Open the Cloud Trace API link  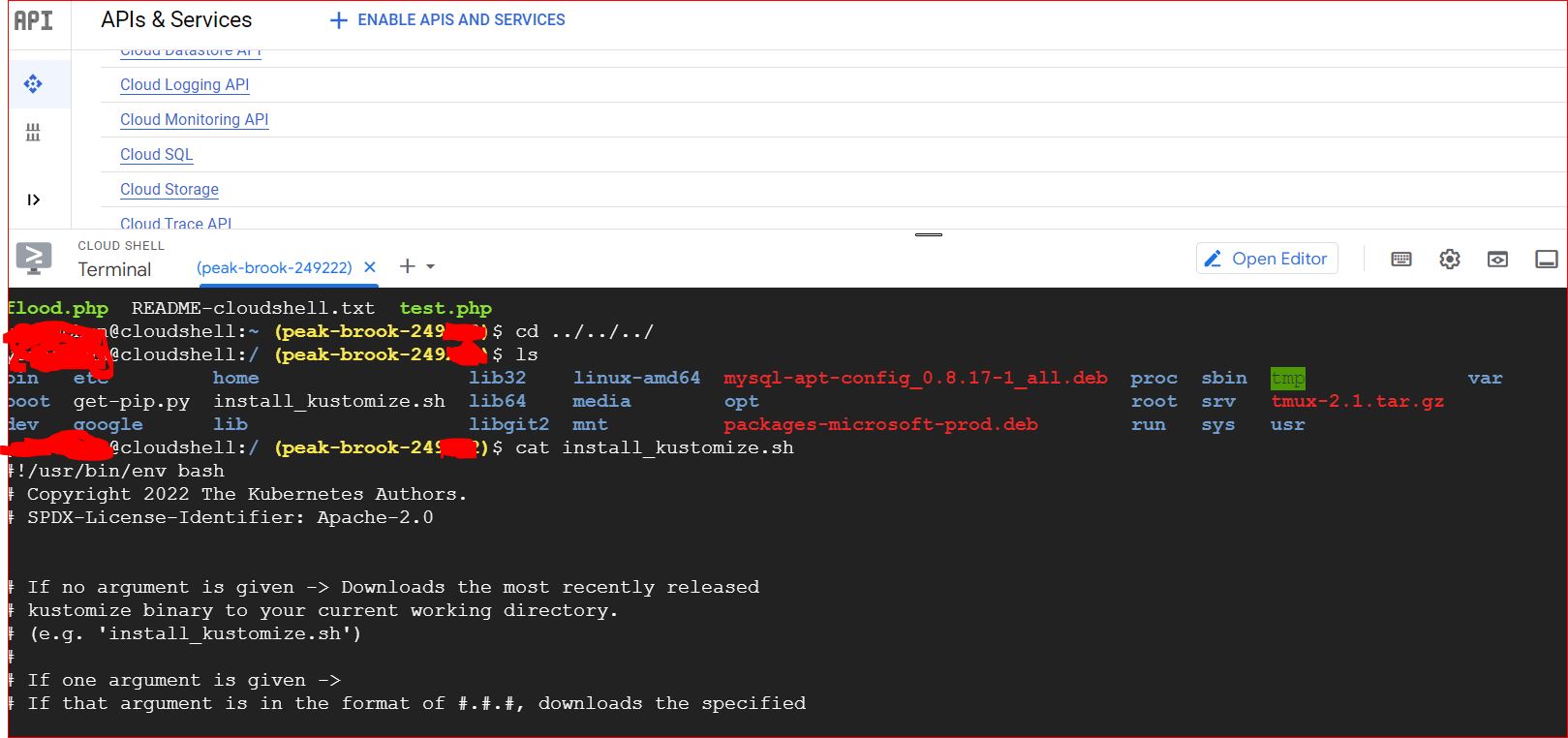(x=175, y=223)
